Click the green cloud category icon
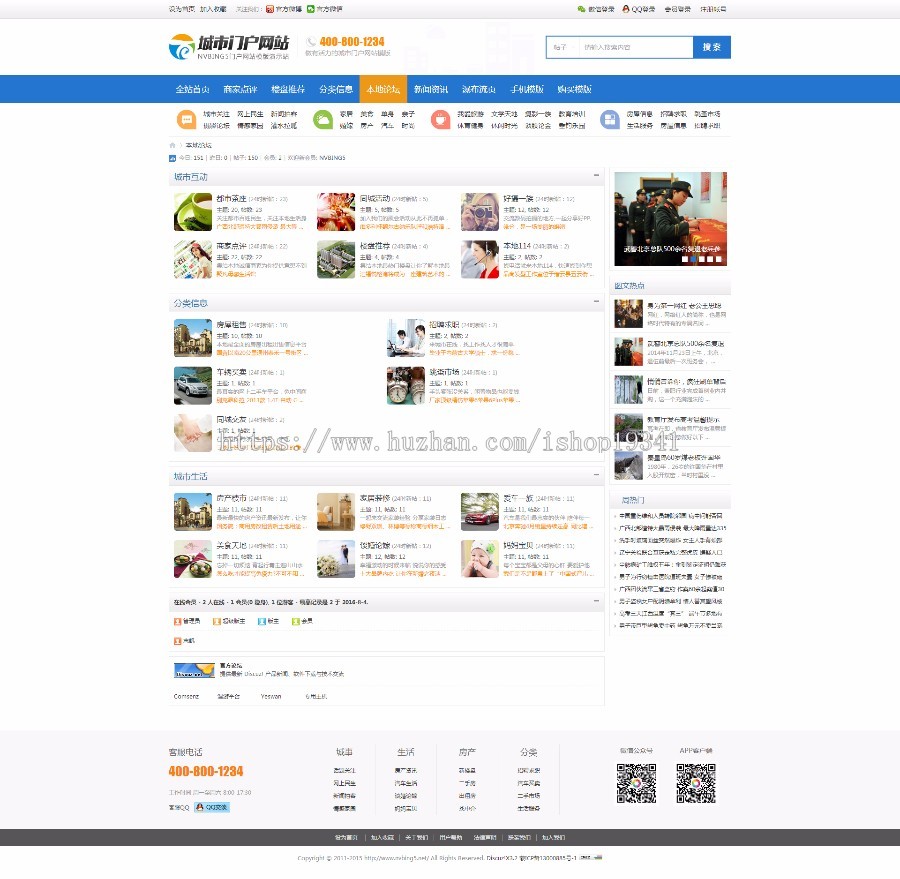 323,119
